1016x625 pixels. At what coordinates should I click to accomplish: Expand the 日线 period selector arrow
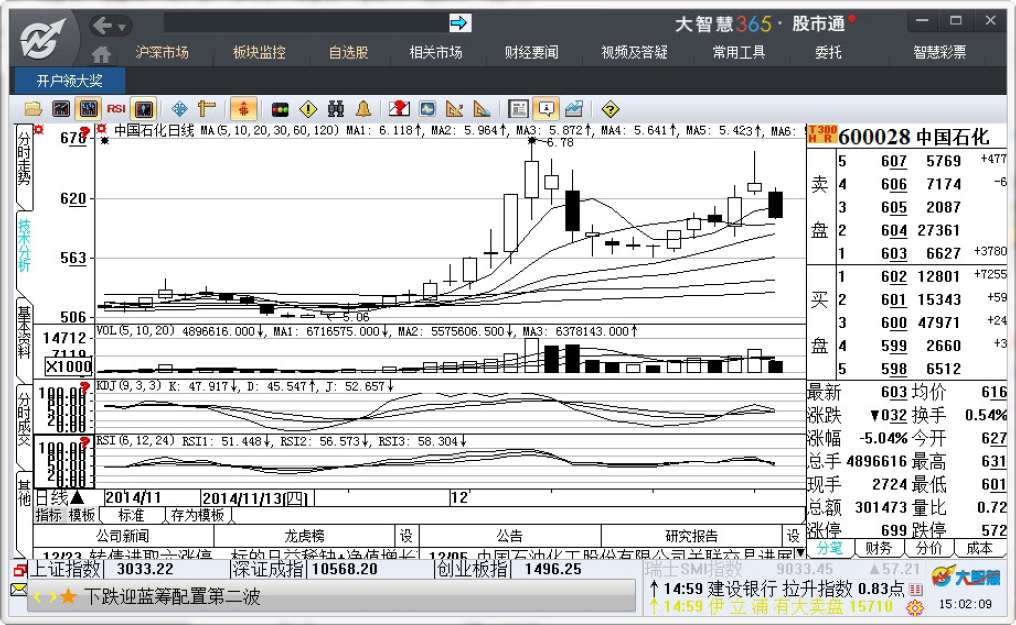pyautogui.click(x=77, y=497)
